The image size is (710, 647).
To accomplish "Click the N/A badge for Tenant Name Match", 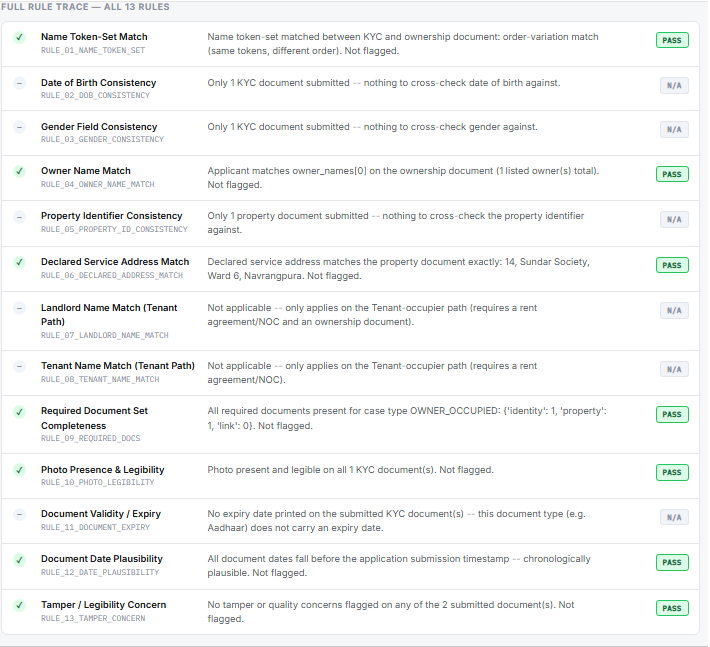I will tap(674, 369).
